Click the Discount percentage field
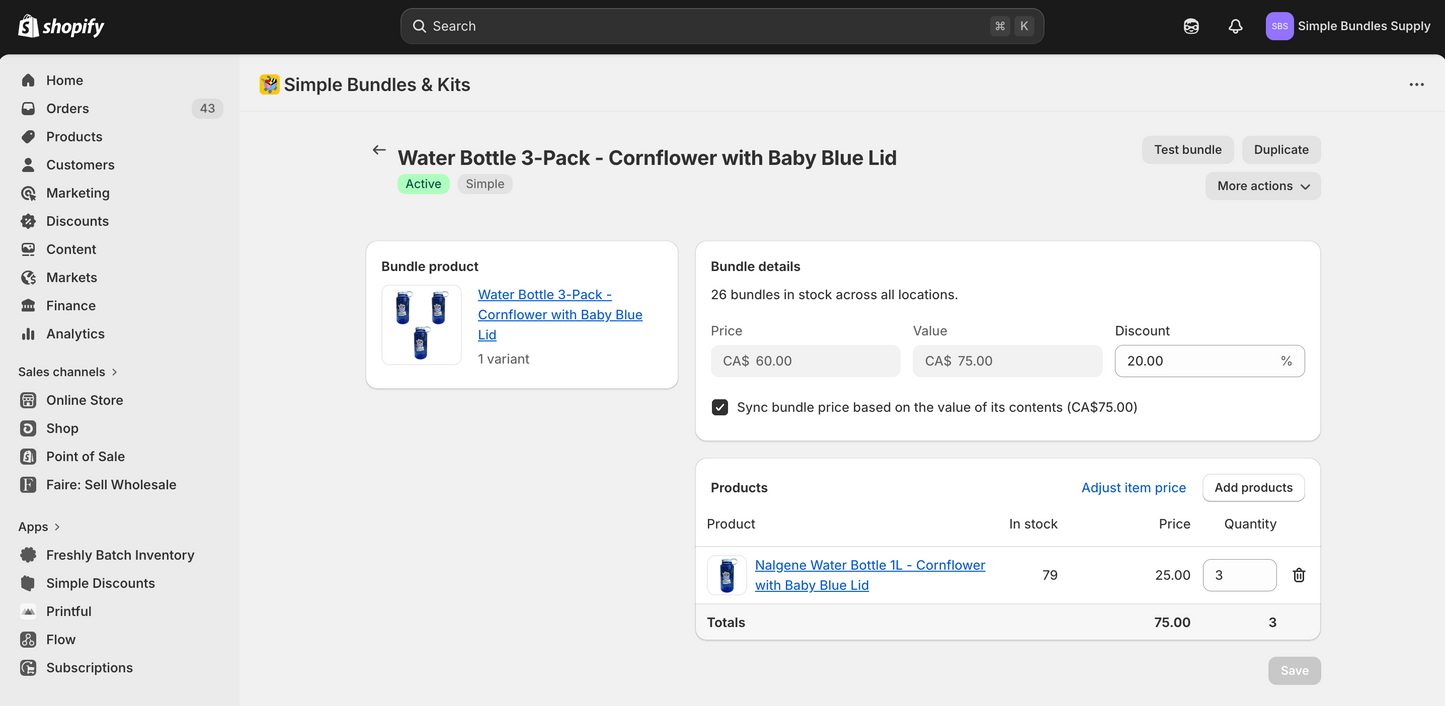 tap(1209, 361)
